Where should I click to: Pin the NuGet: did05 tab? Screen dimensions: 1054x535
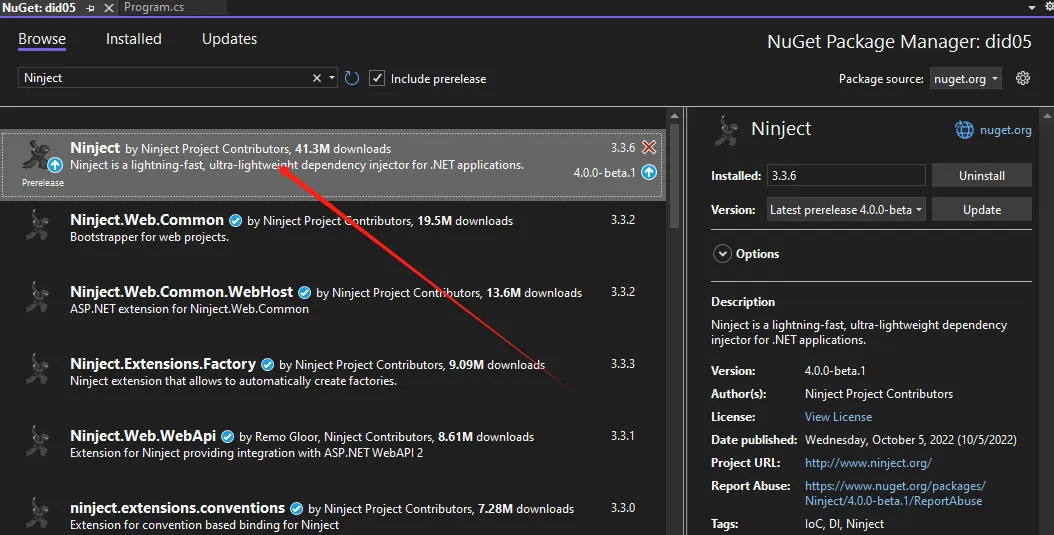(91, 8)
